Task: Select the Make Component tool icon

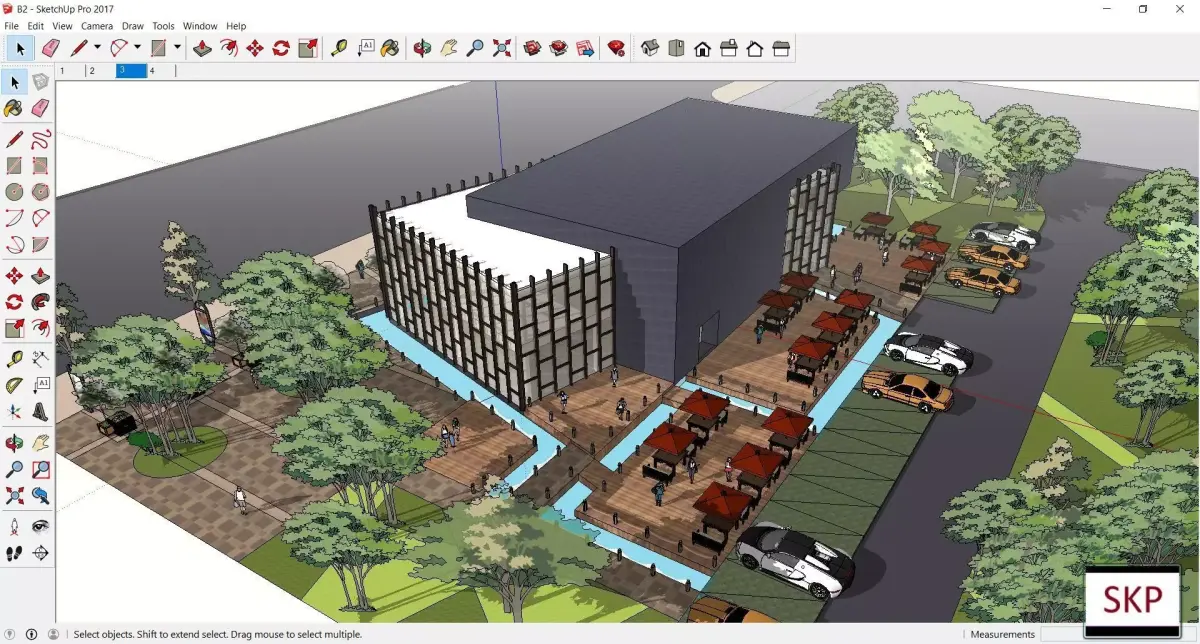Action: (x=40, y=81)
